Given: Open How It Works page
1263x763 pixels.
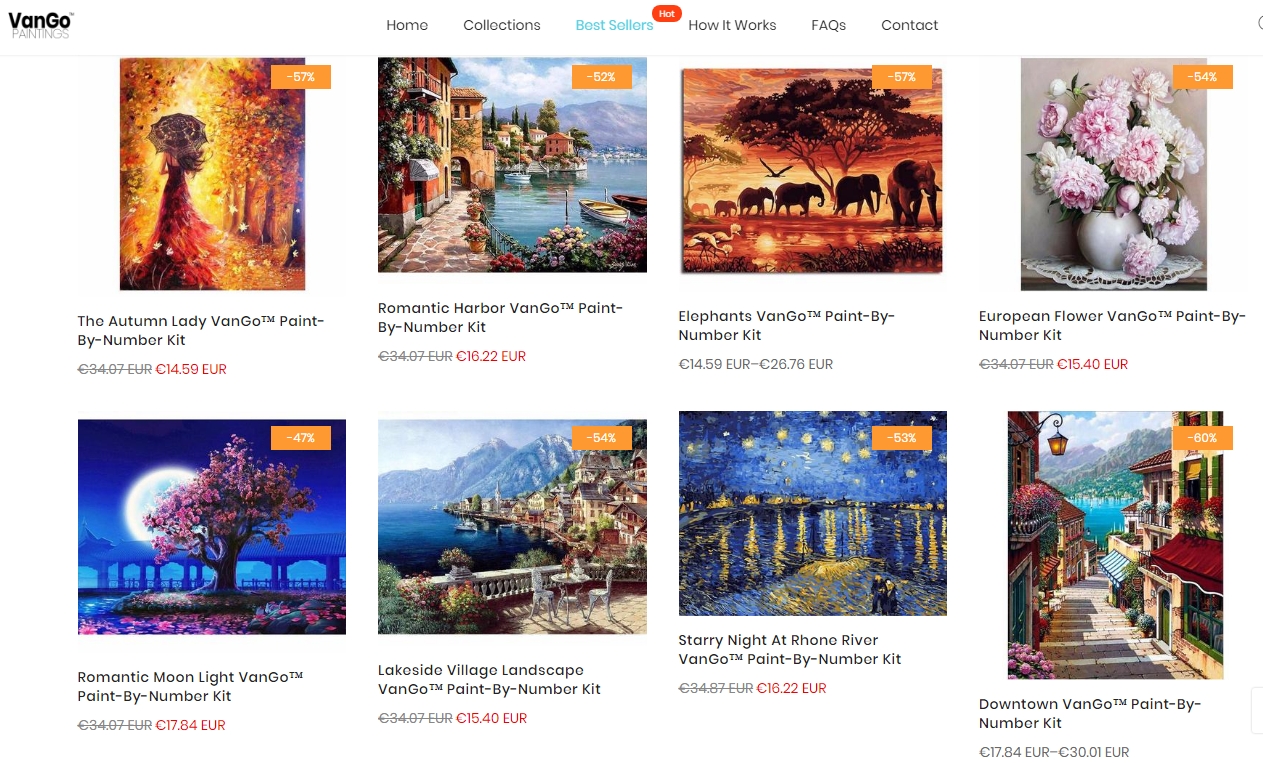Looking at the screenshot, I should pyautogui.click(x=732, y=25).
